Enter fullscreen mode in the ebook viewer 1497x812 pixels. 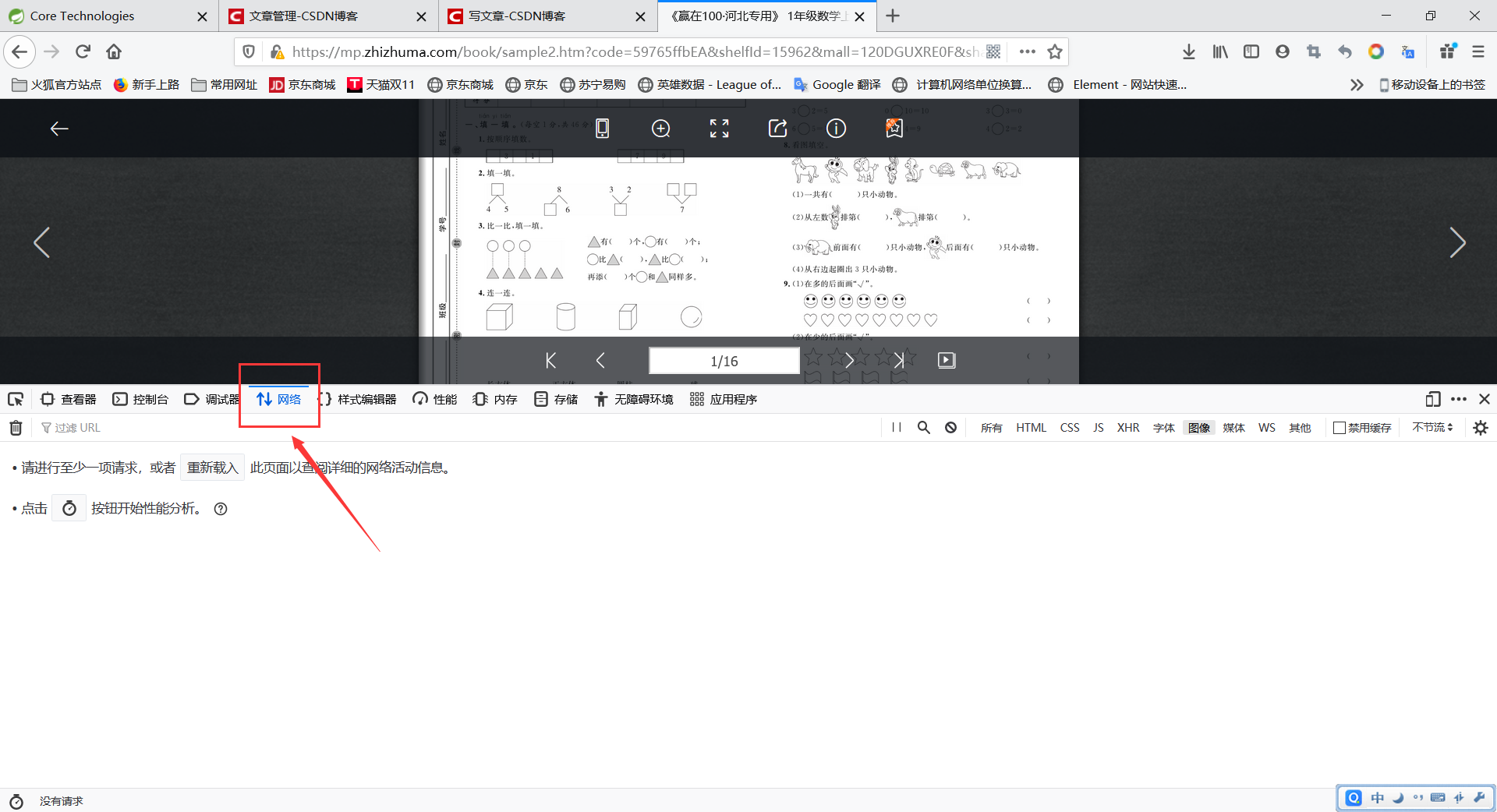pos(719,128)
